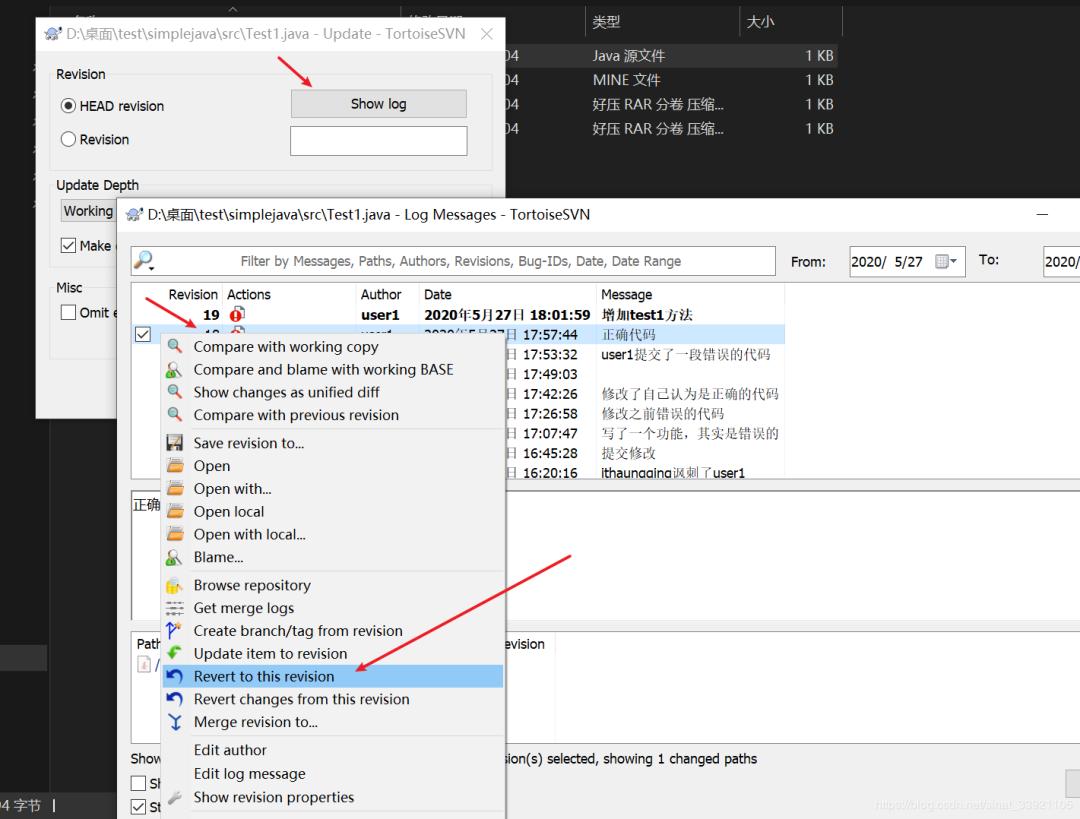Click the Revert to this revision icon

[x=175, y=677]
